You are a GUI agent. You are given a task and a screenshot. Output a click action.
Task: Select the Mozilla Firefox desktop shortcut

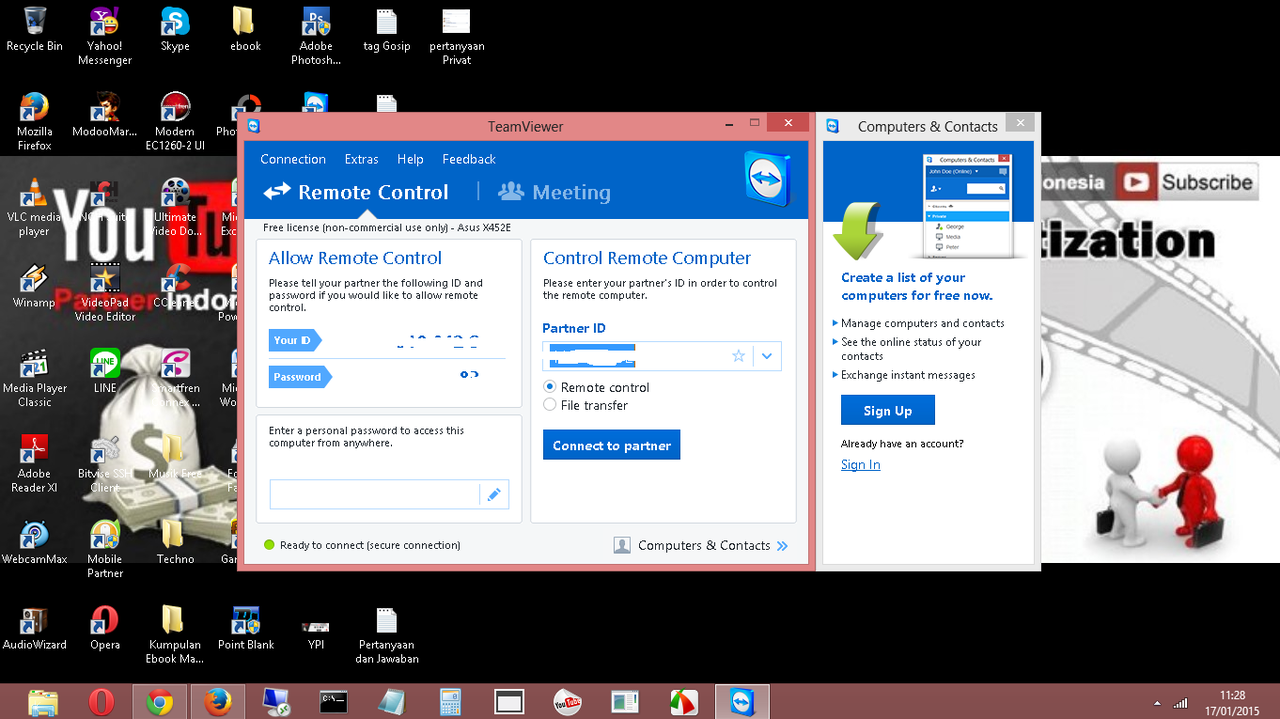tap(34, 122)
